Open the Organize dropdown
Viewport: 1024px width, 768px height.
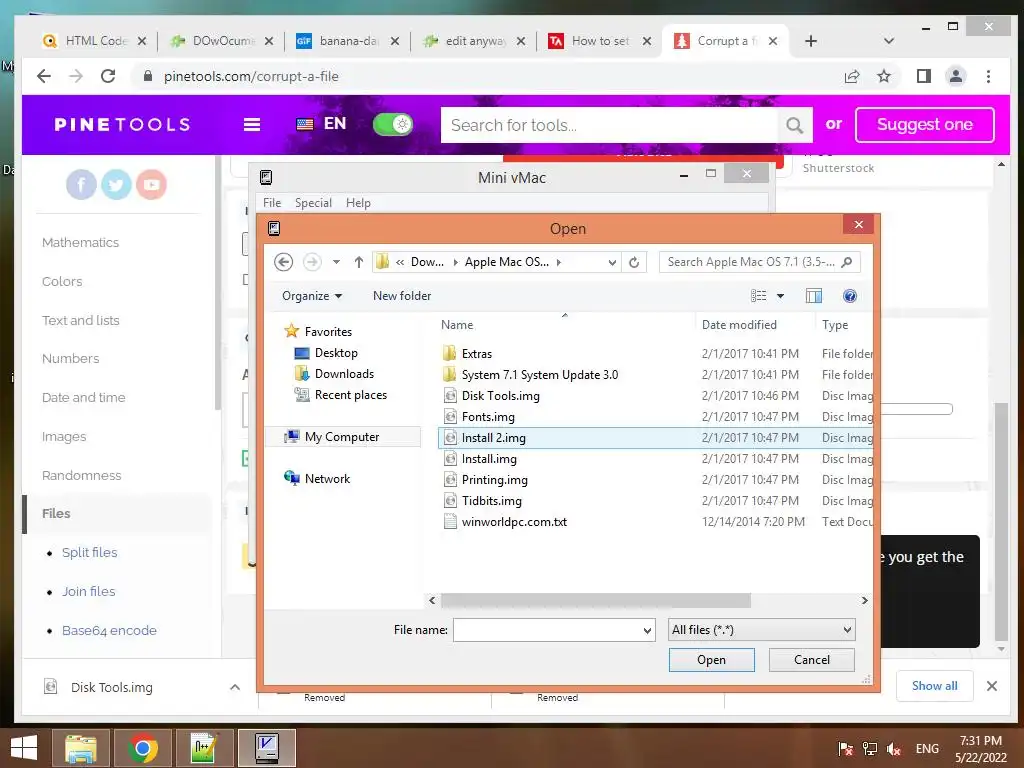coord(312,296)
